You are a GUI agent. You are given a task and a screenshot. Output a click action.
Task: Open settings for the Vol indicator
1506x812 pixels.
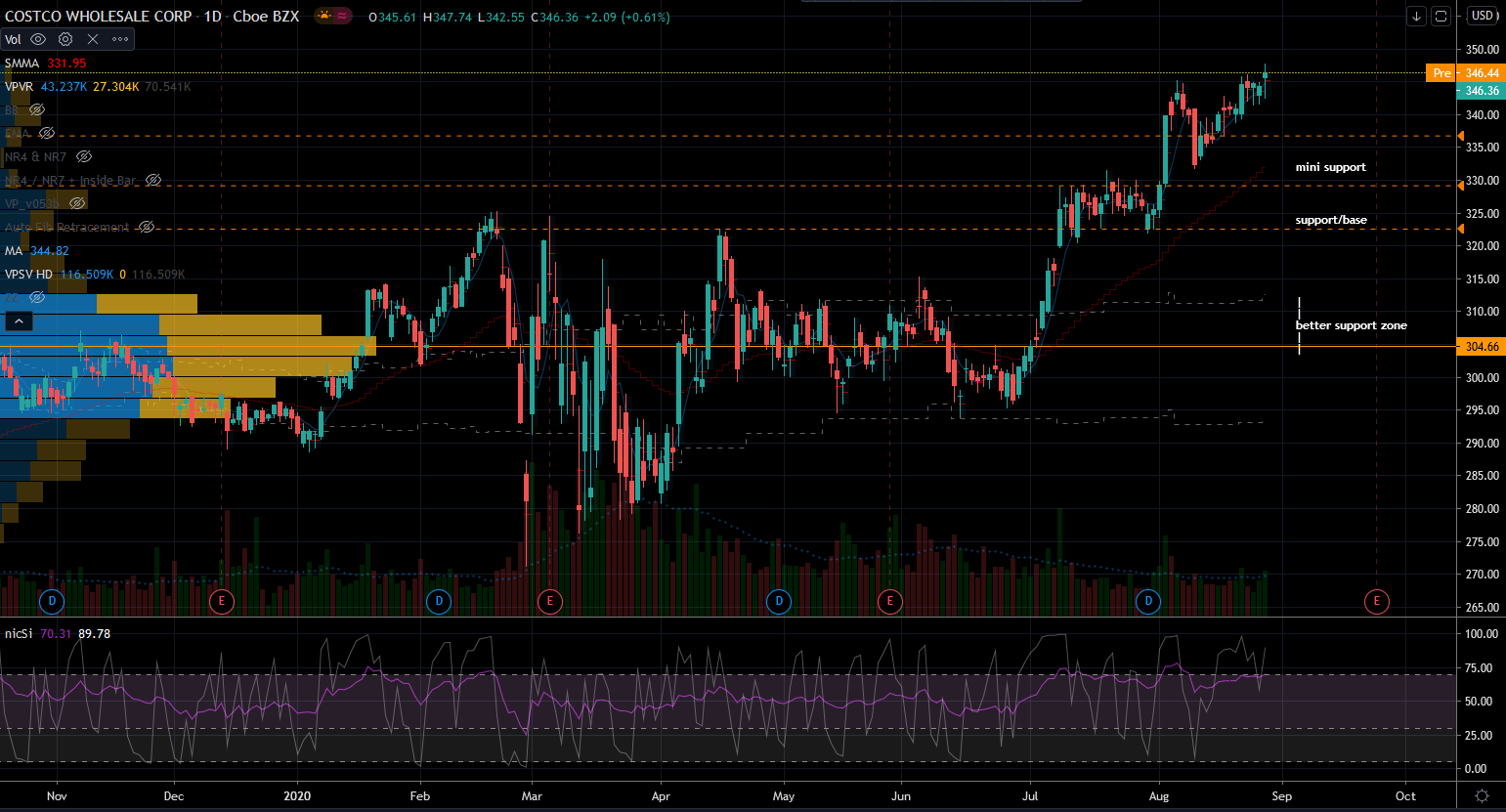click(x=65, y=39)
